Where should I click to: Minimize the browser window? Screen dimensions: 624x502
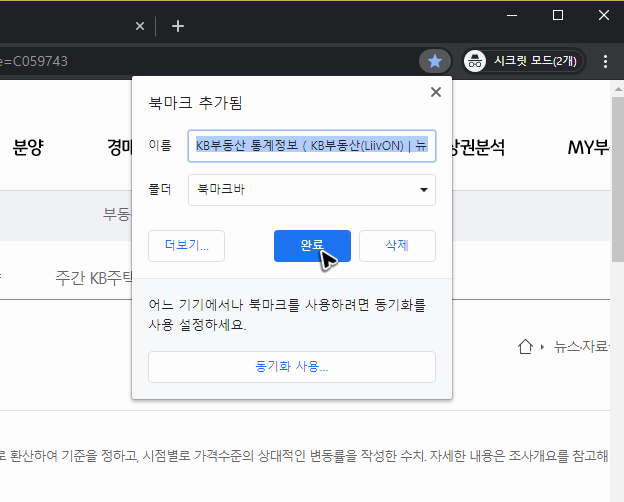[512, 16]
